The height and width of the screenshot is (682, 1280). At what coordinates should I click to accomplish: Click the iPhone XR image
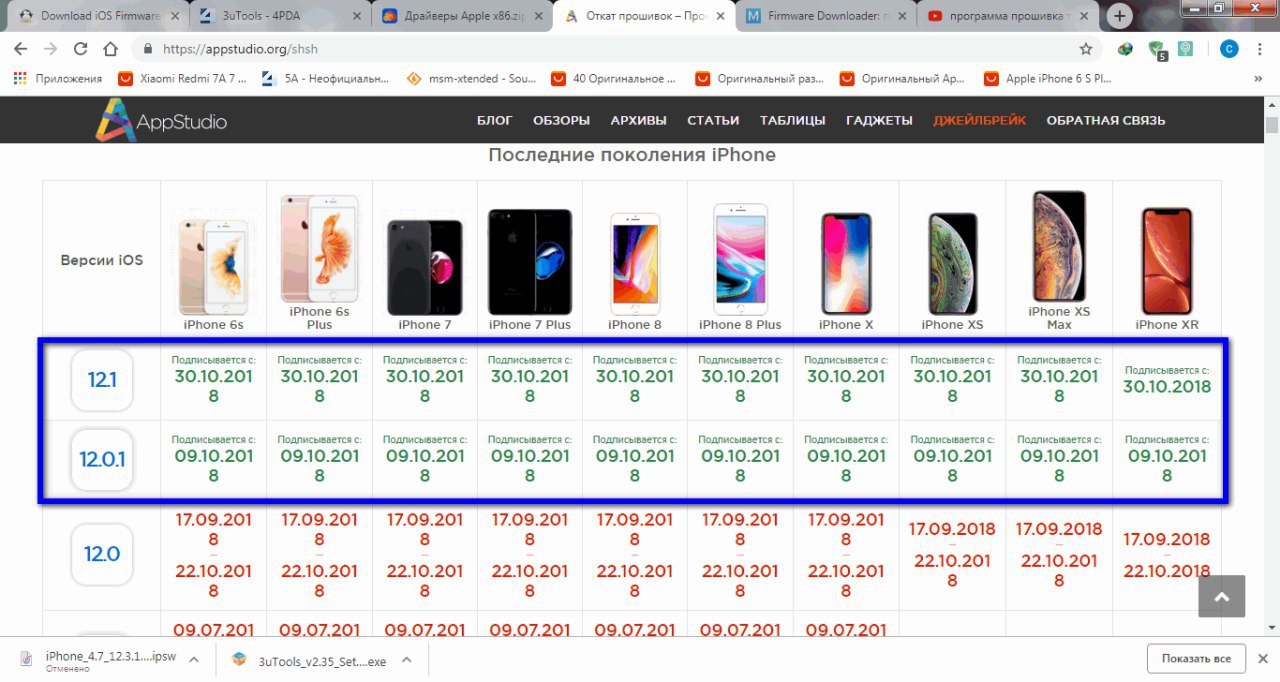[1167, 261]
